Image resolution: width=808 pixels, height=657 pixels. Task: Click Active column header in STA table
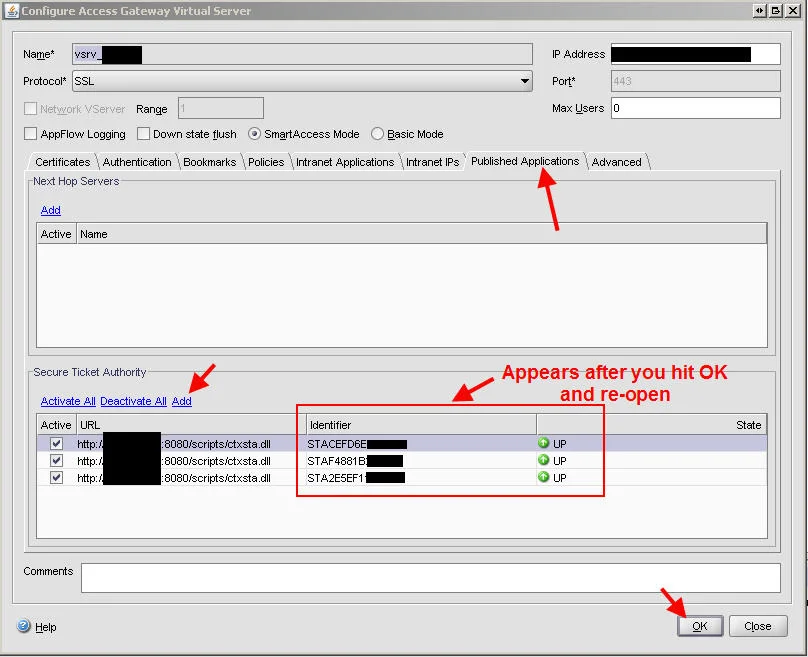[56, 425]
